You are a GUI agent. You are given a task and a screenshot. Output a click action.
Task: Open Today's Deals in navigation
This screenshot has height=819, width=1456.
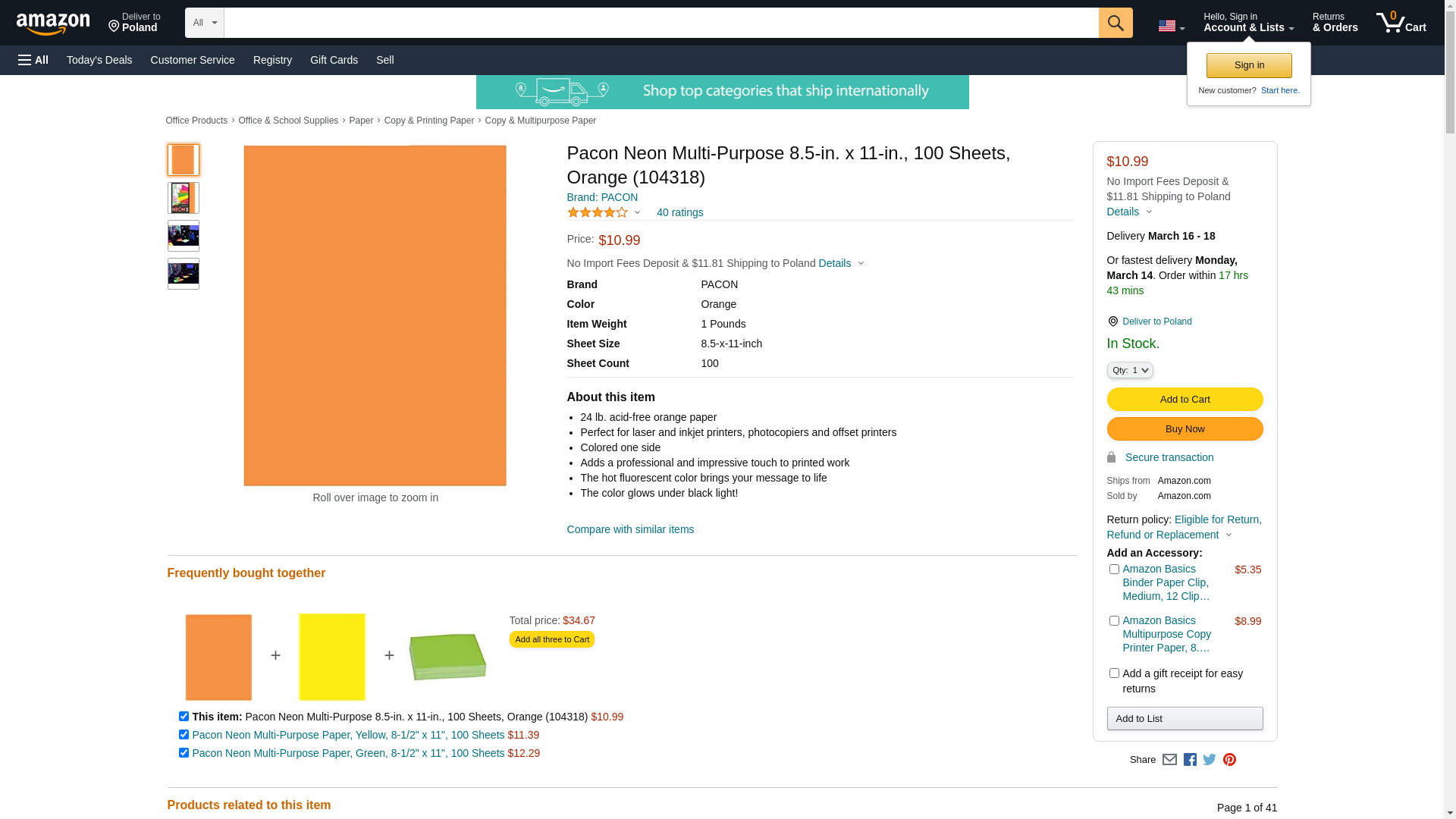tap(99, 60)
